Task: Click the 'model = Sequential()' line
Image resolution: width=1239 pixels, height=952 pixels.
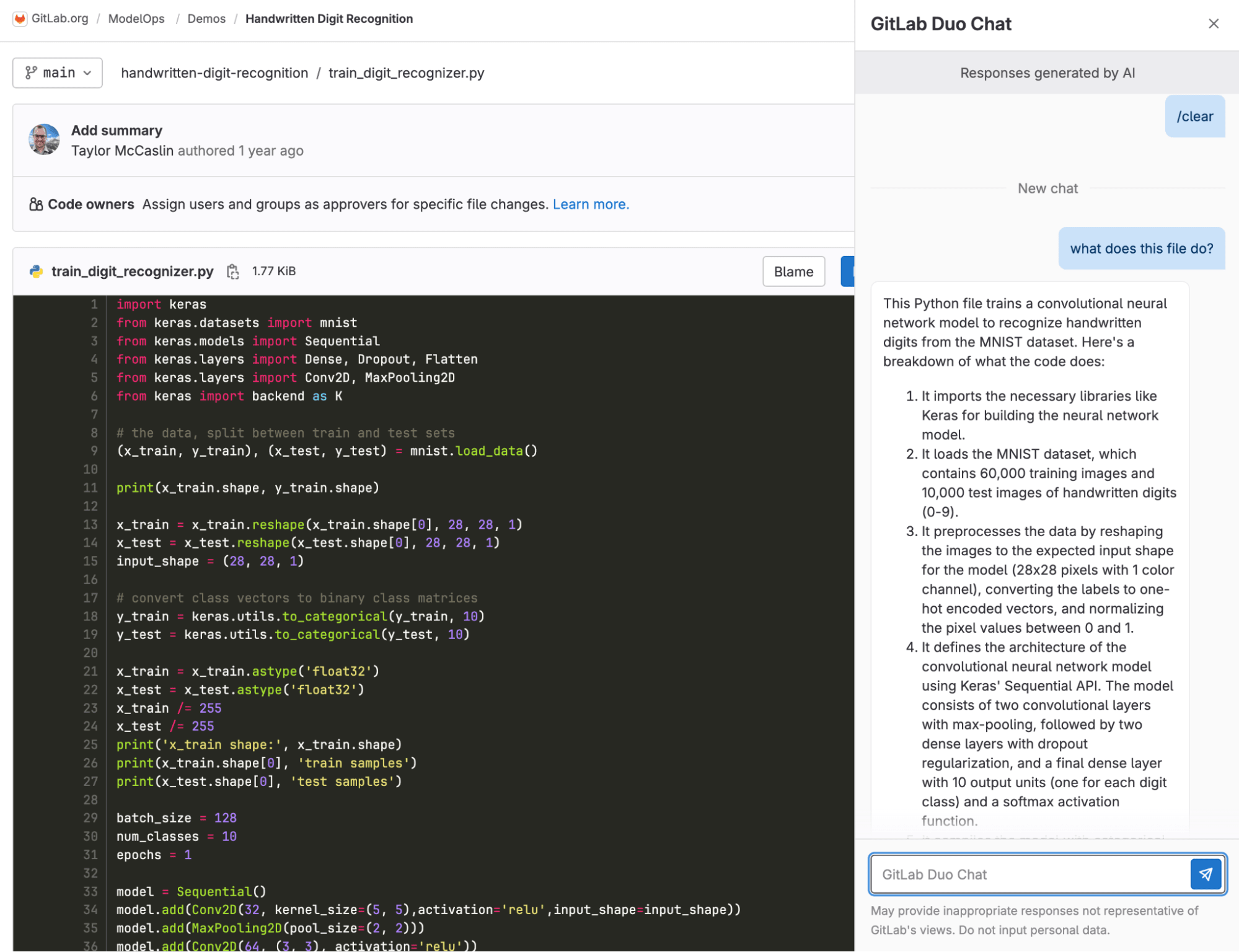Action: click(x=191, y=891)
